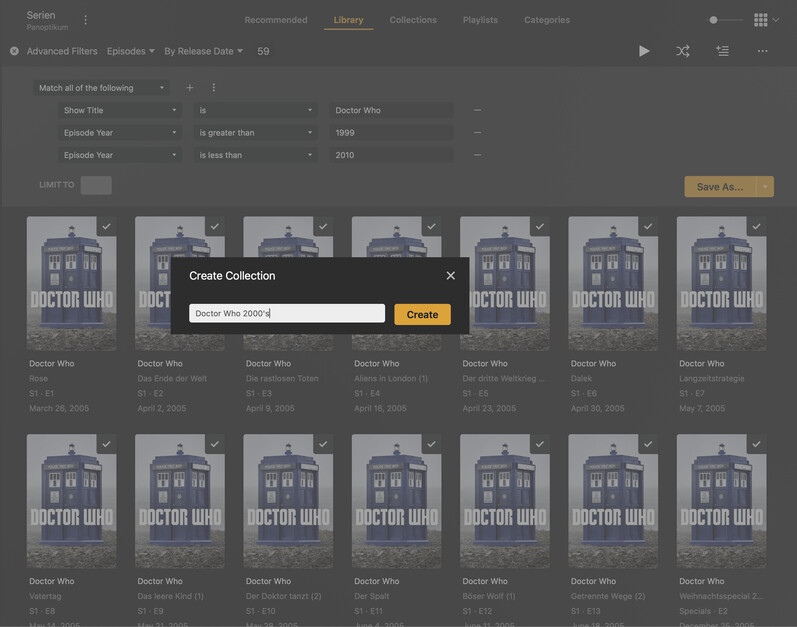Screen dimensions: 797x627
Task: Adjust the poster size slider
Action: 714,20
